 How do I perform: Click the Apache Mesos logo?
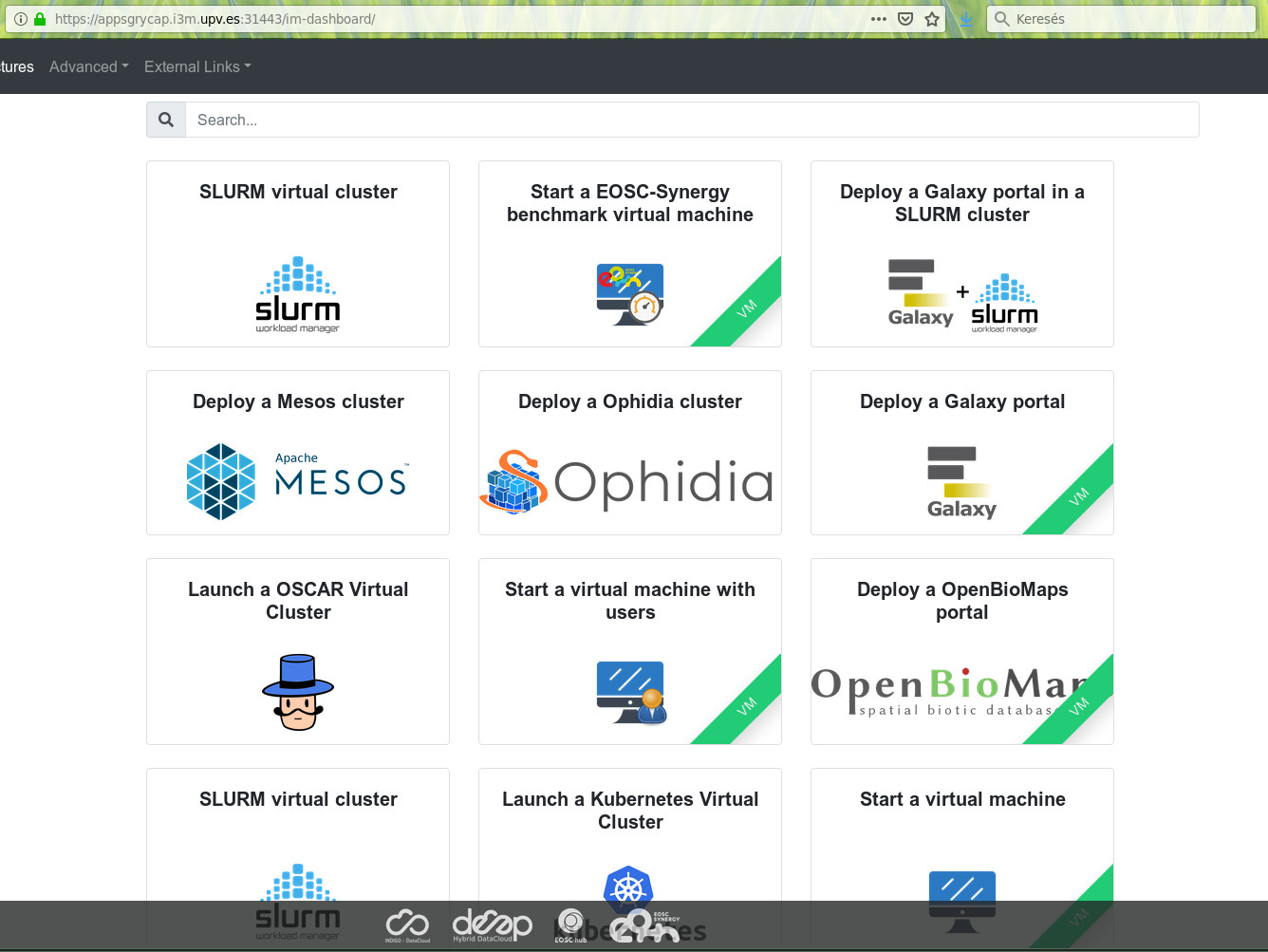297,481
